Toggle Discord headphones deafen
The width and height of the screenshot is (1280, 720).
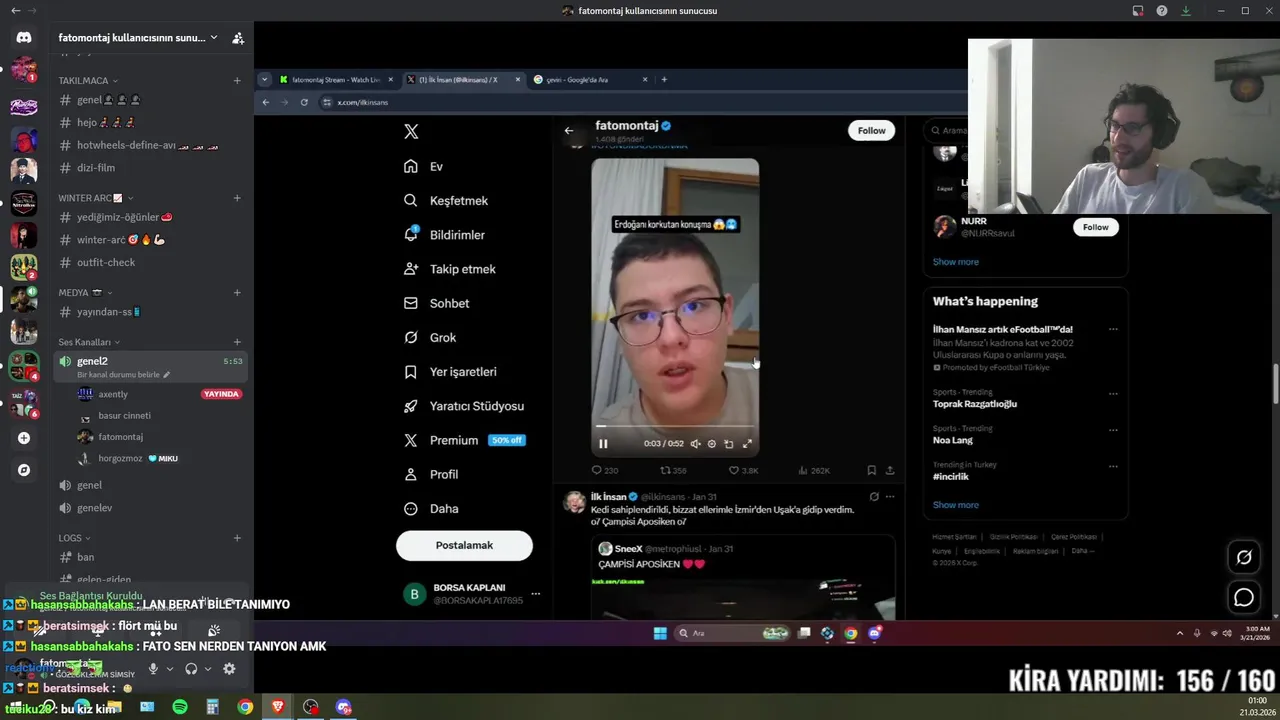point(191,668)
